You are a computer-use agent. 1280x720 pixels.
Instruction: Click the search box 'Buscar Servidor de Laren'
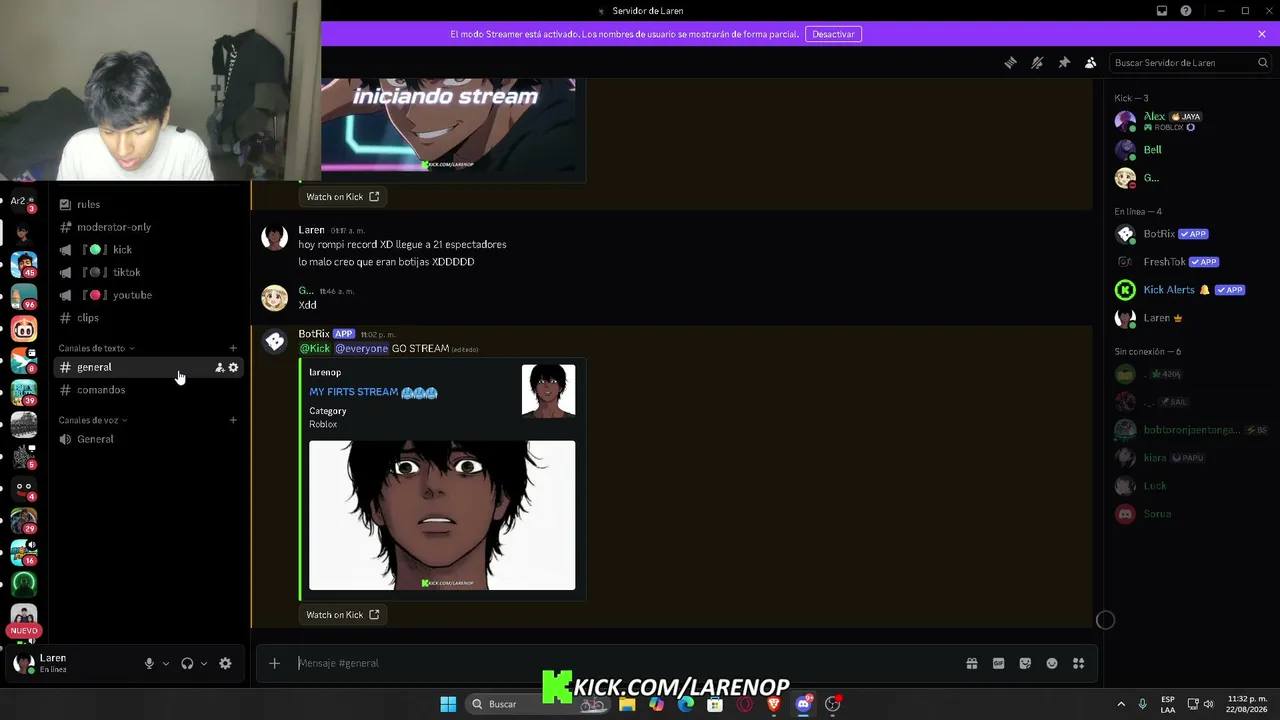point(1190,63)
